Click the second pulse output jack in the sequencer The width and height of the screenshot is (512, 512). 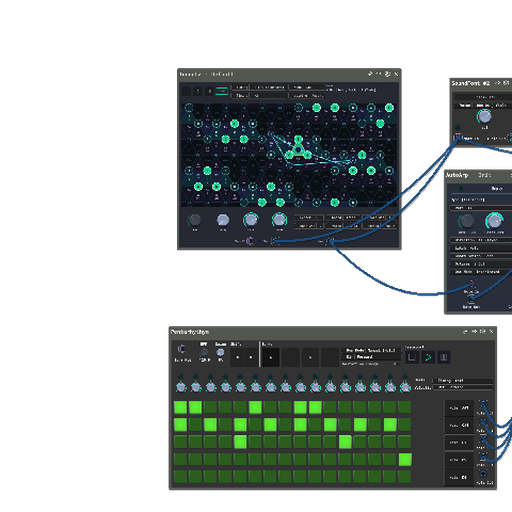[x=483, y=422]
